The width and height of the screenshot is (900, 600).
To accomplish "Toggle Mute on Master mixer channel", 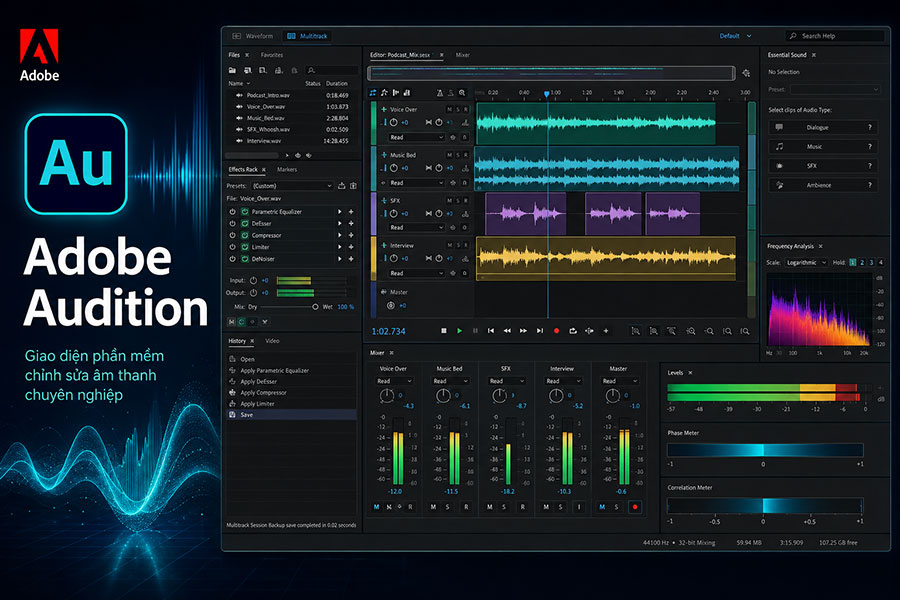I will coord(602,507).
